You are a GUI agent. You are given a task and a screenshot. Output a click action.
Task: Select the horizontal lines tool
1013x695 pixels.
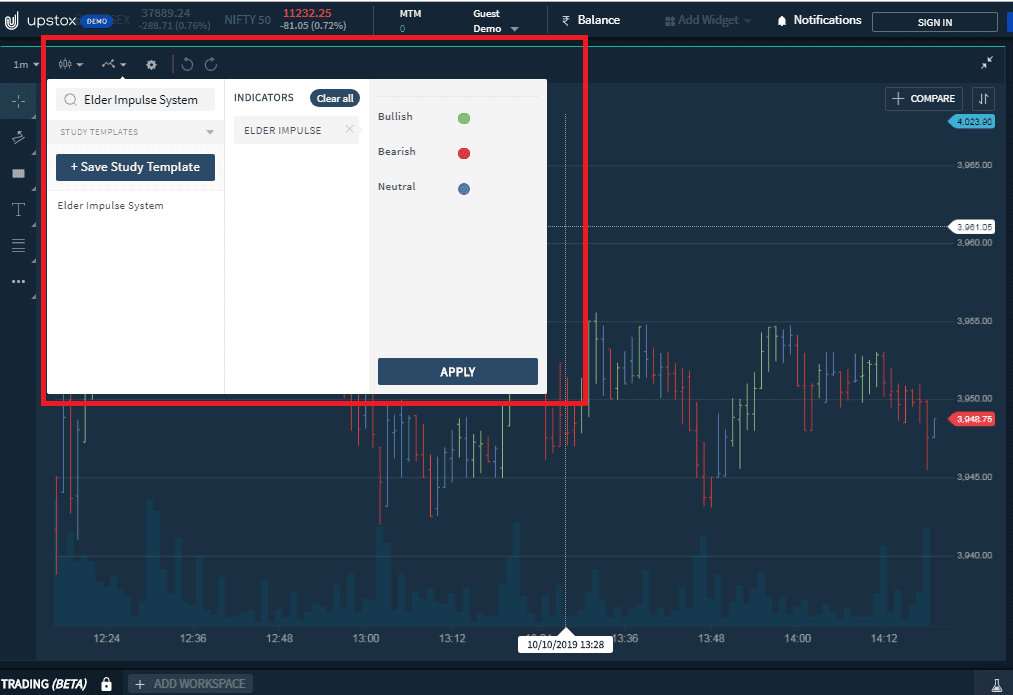19,245
